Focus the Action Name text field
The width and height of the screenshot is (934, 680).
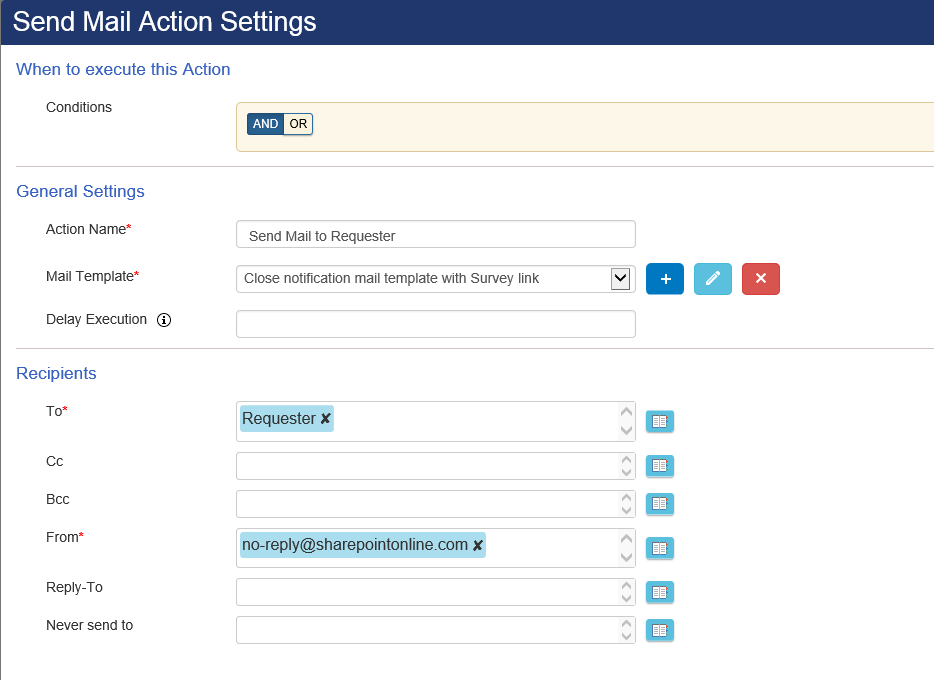[x=435, y=235]
